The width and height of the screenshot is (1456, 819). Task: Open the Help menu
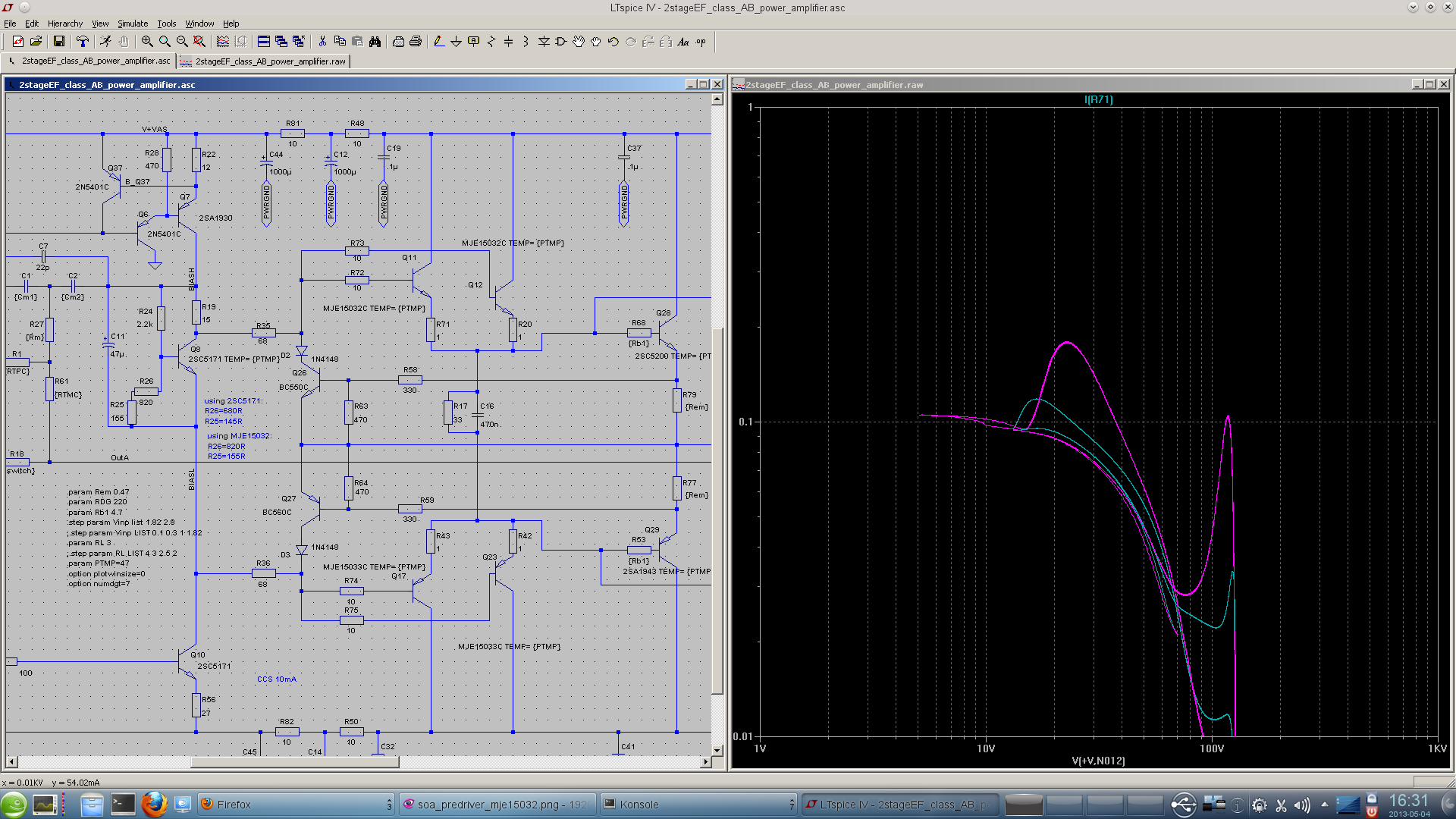231,24
